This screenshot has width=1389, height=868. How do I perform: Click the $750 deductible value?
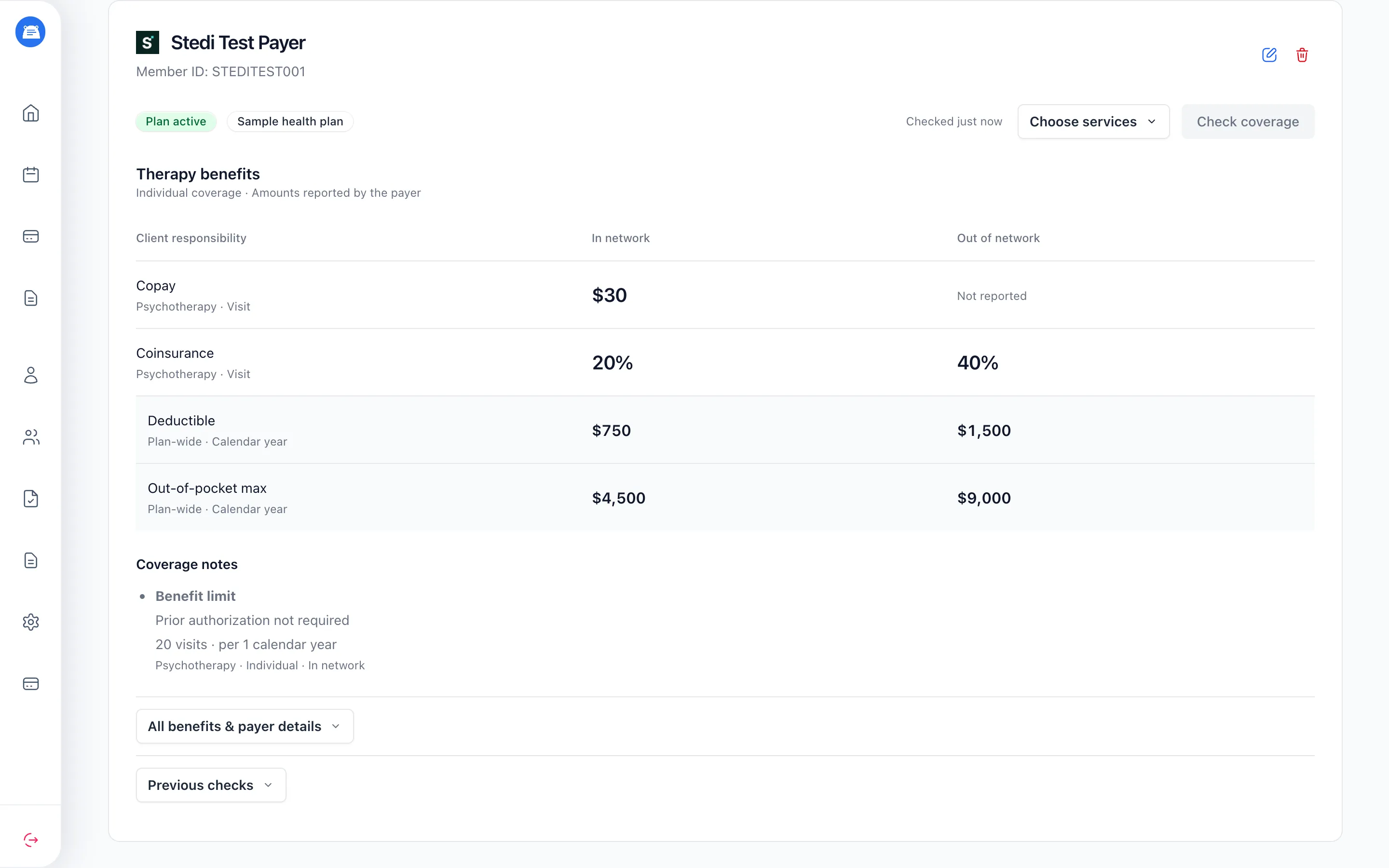pos(611,431)
